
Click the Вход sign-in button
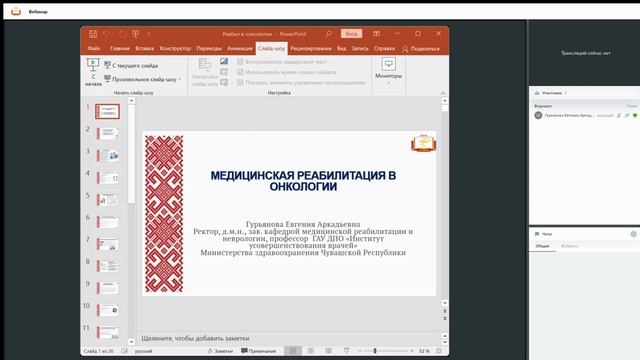pos(351,33)
